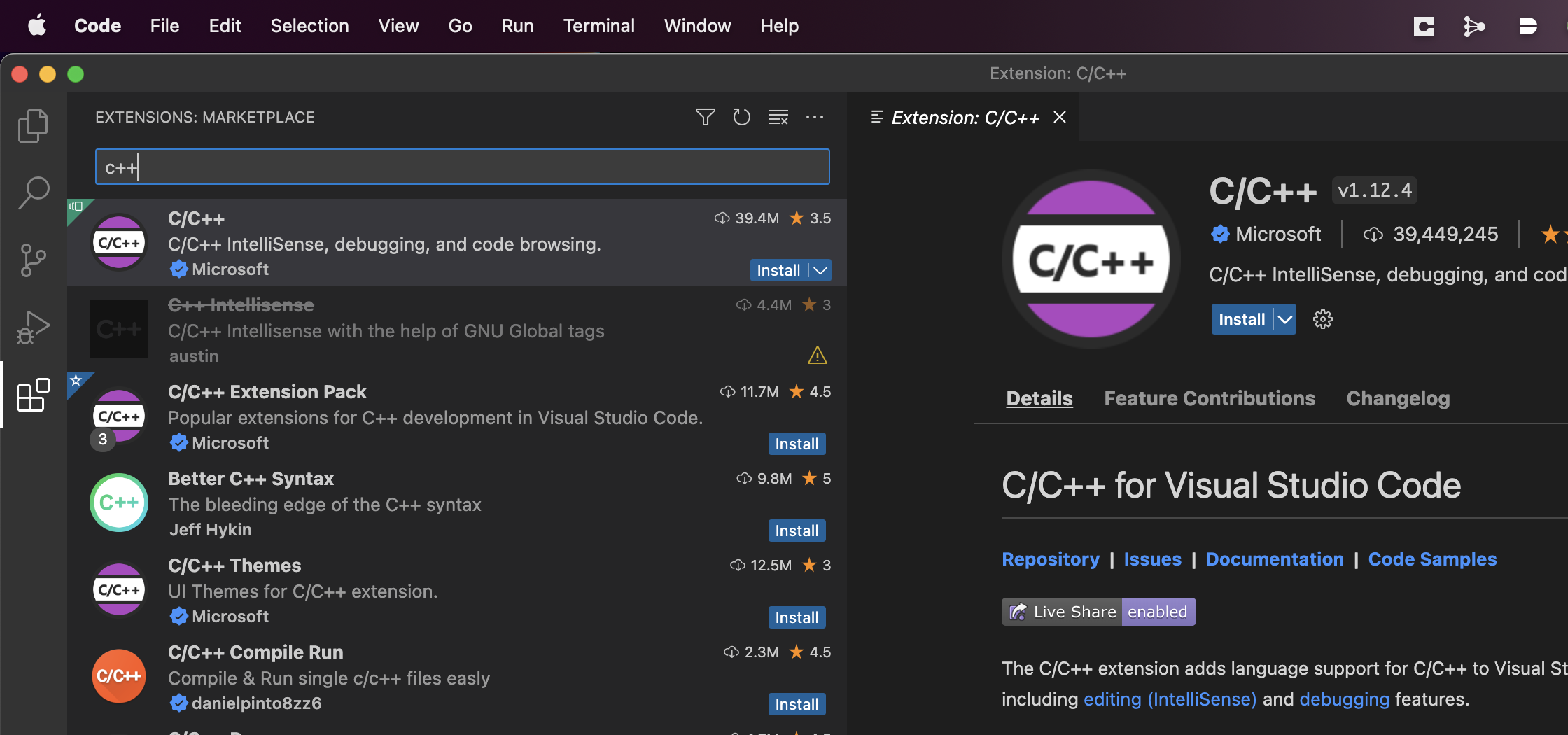Open the Terminal menu

pos(599,26)
